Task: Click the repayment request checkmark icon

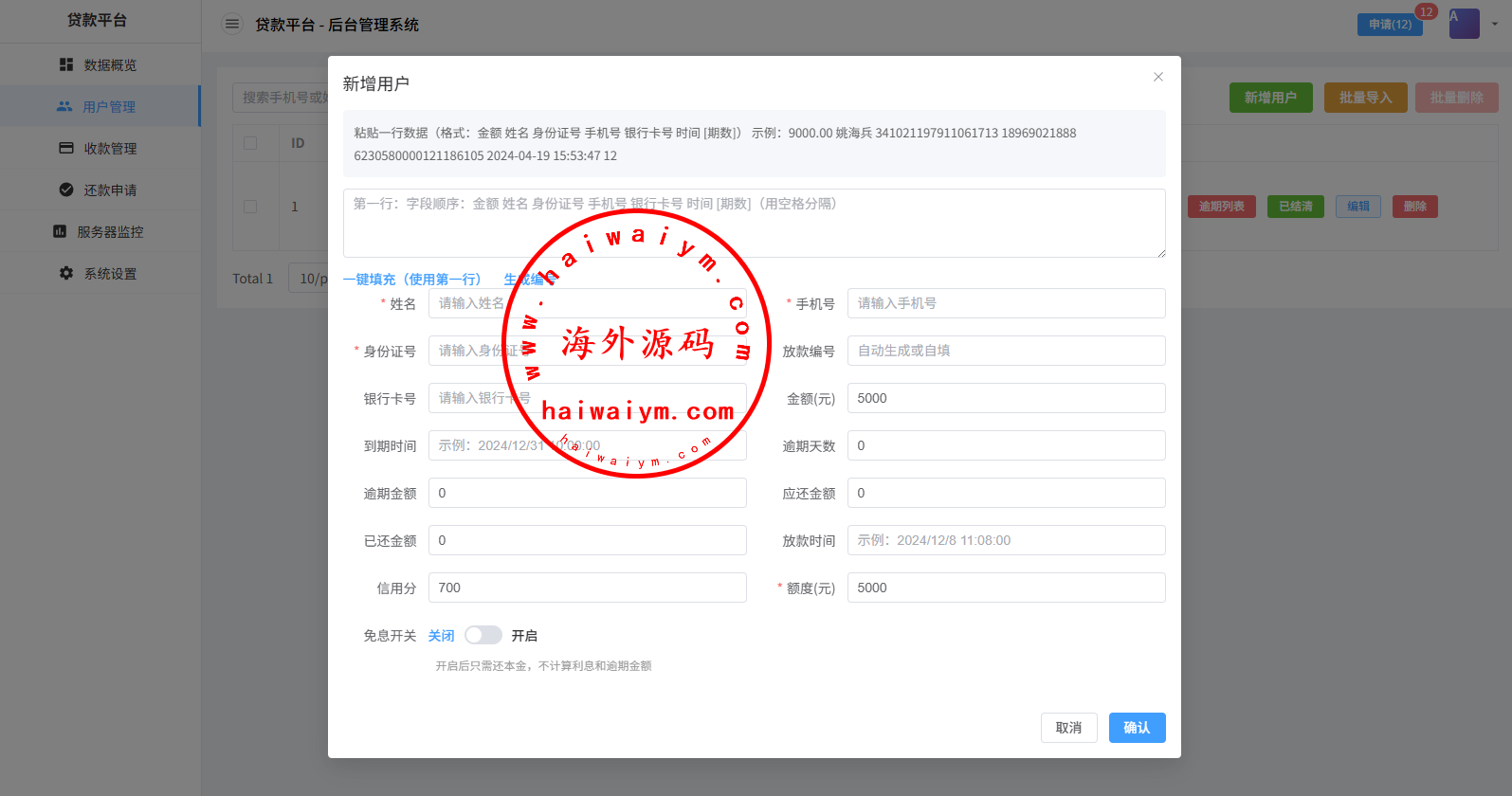Action: pyautogui.click(x=66, y=190)
